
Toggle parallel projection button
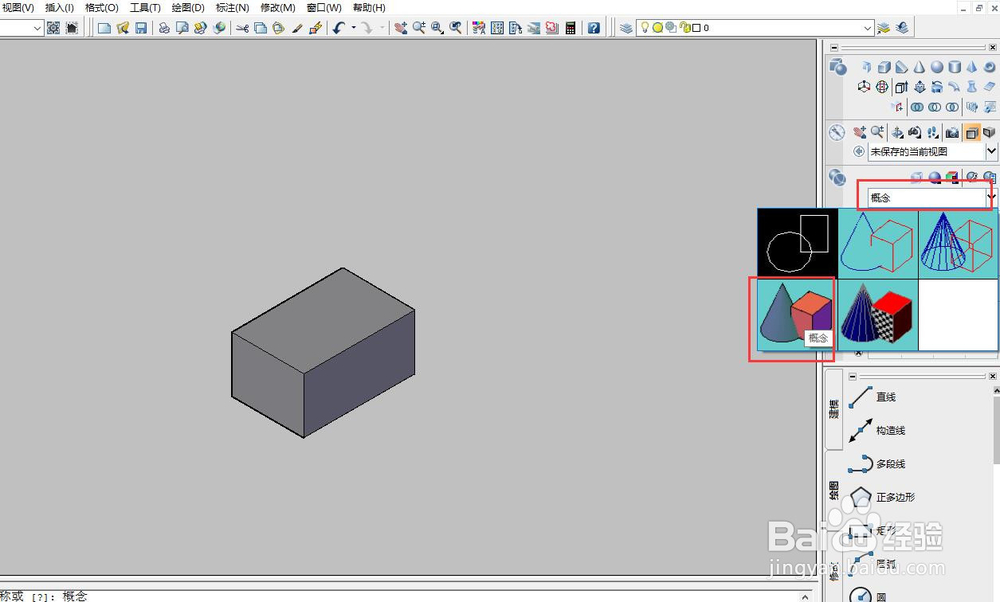coord(971,133)
